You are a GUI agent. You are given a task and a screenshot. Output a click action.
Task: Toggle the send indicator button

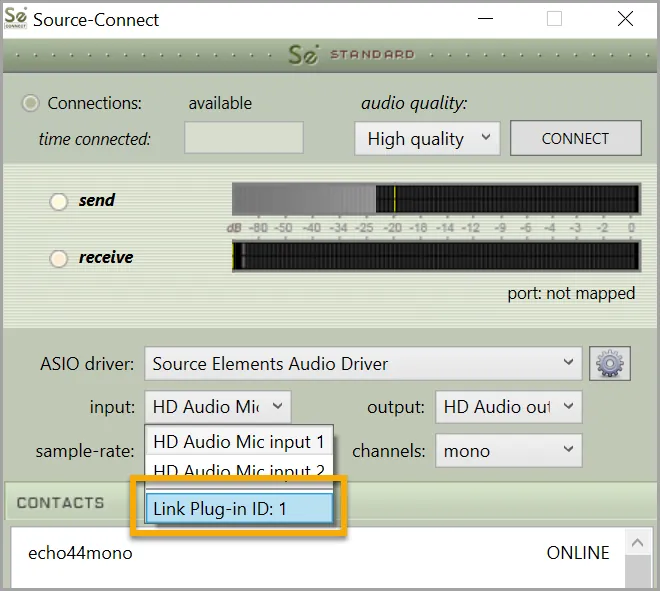[59, 201]
